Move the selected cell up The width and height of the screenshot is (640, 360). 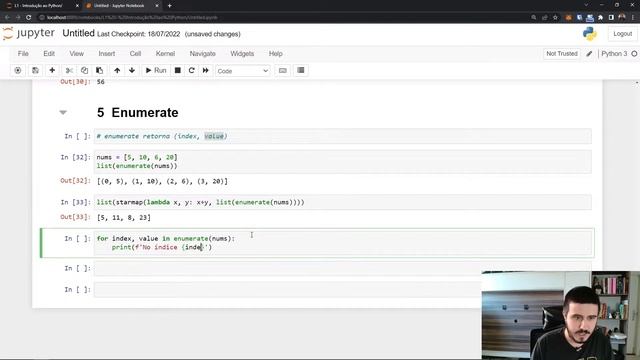tap(117, 71)
